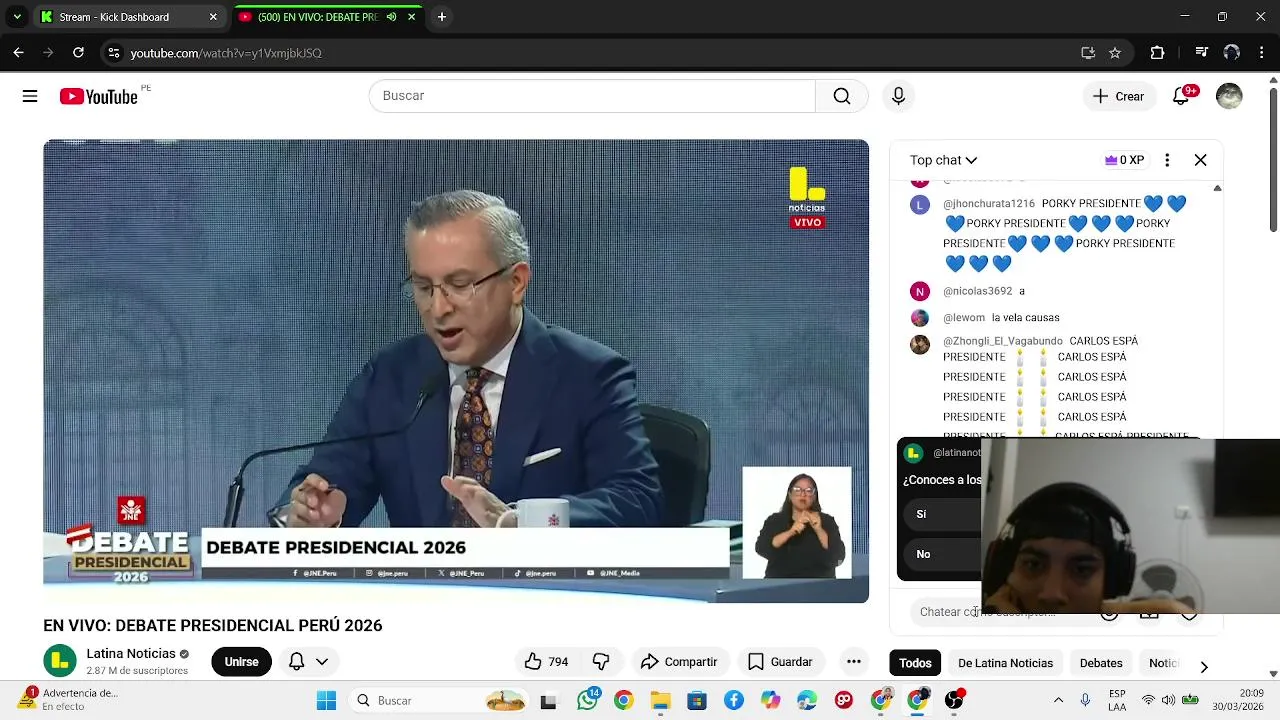Go back in browser history

point(18,53)
